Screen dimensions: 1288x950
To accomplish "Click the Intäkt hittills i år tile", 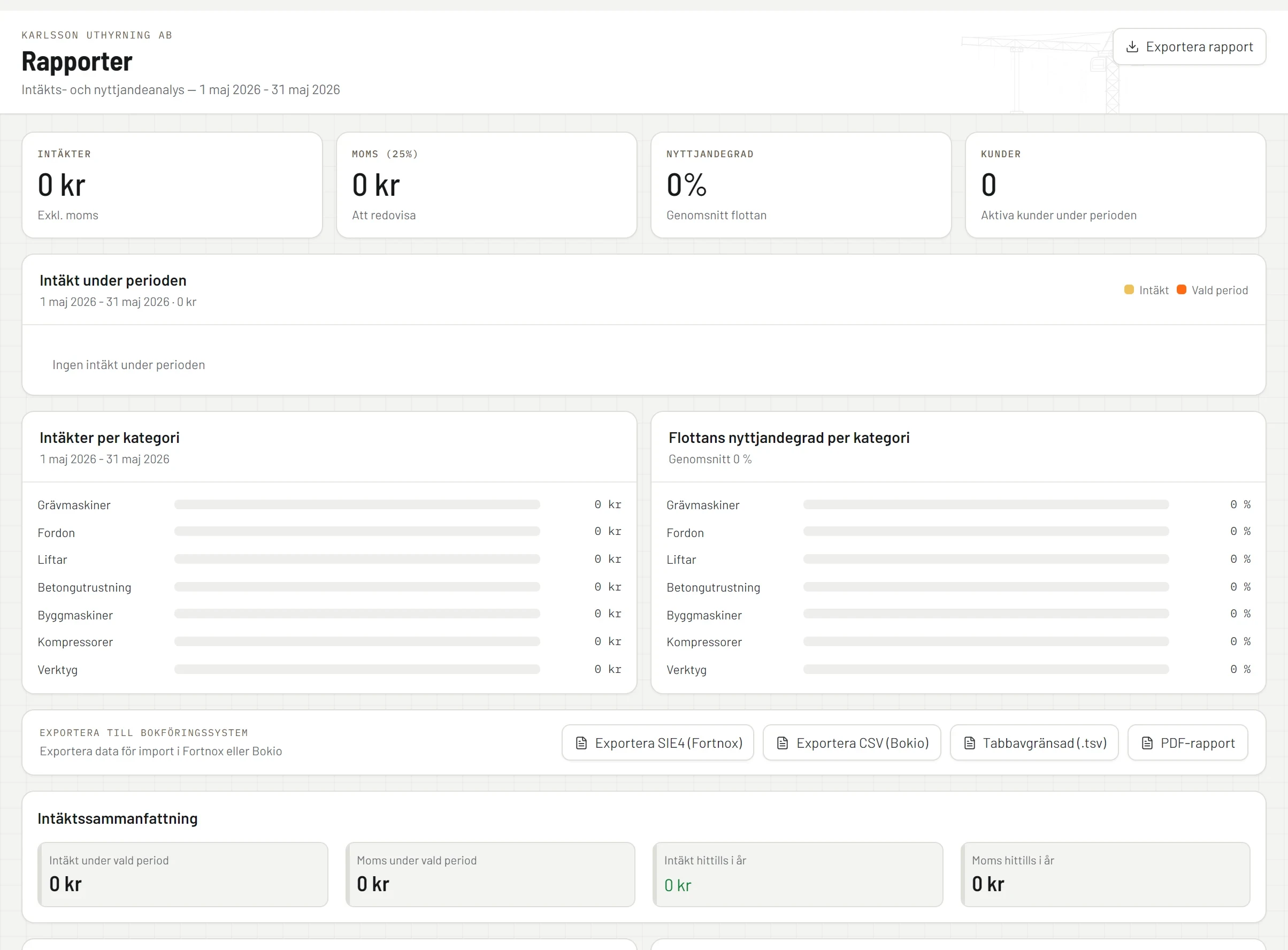I will (798, 875).
